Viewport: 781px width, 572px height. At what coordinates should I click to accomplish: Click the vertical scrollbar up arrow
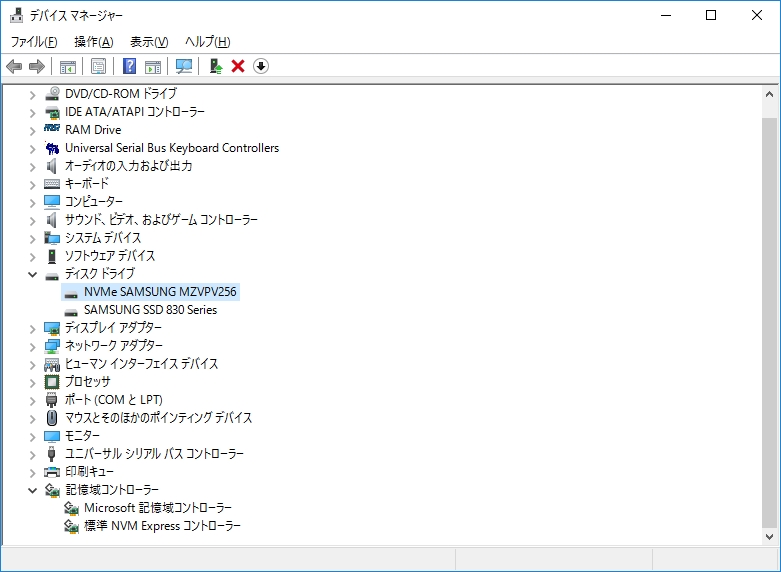coord(770,93)
